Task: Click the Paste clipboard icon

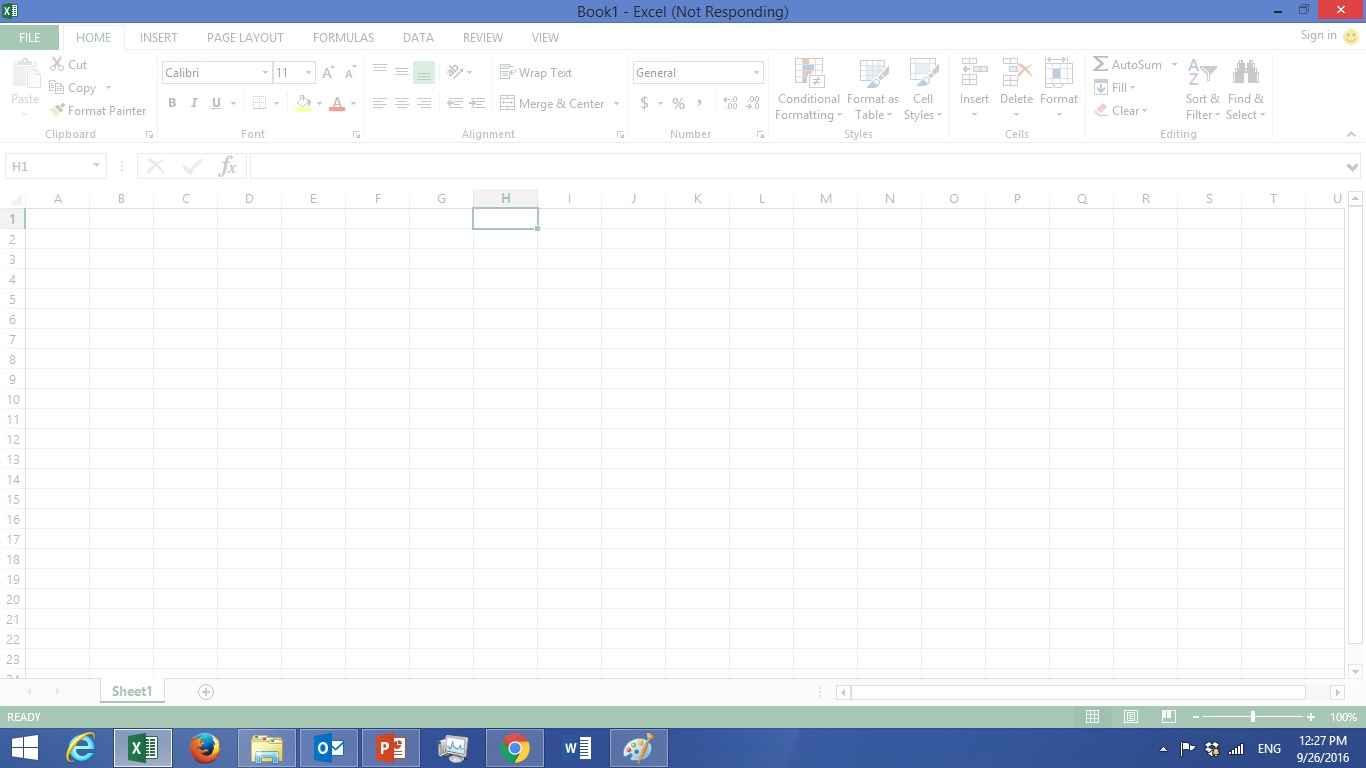Action: point(25,74)
